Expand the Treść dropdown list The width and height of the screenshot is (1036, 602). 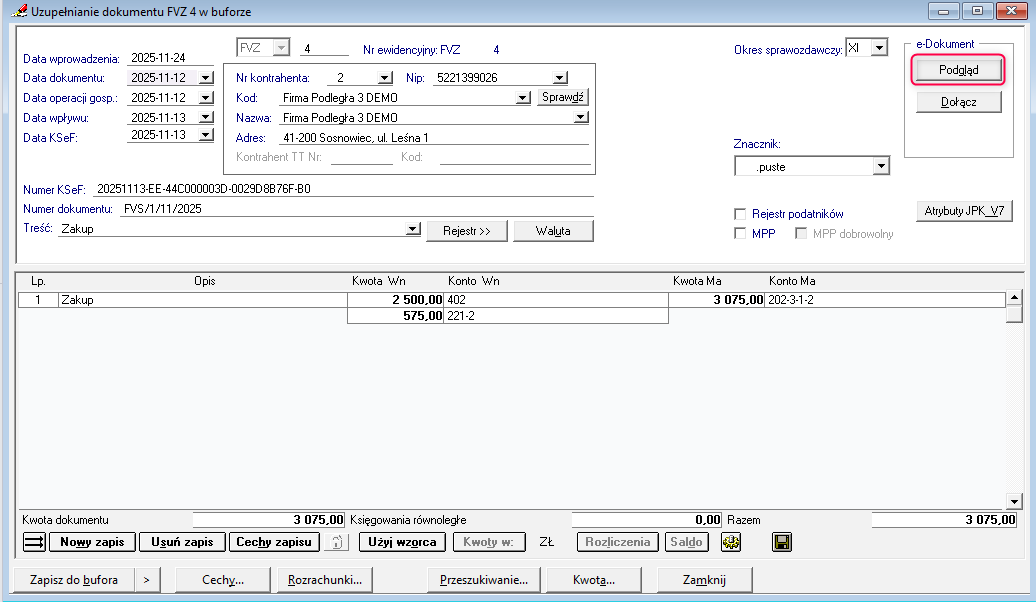coord(413,230)
